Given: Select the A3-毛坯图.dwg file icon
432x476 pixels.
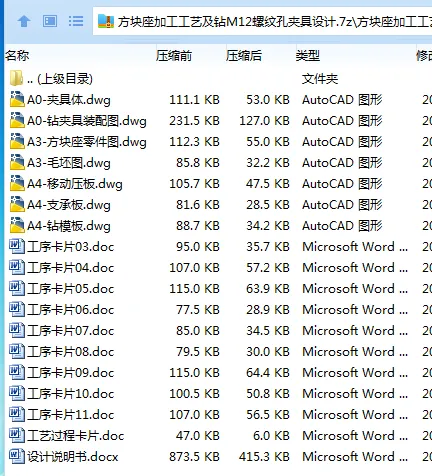Looking at the screenshot, I should (x=17, y=162).
